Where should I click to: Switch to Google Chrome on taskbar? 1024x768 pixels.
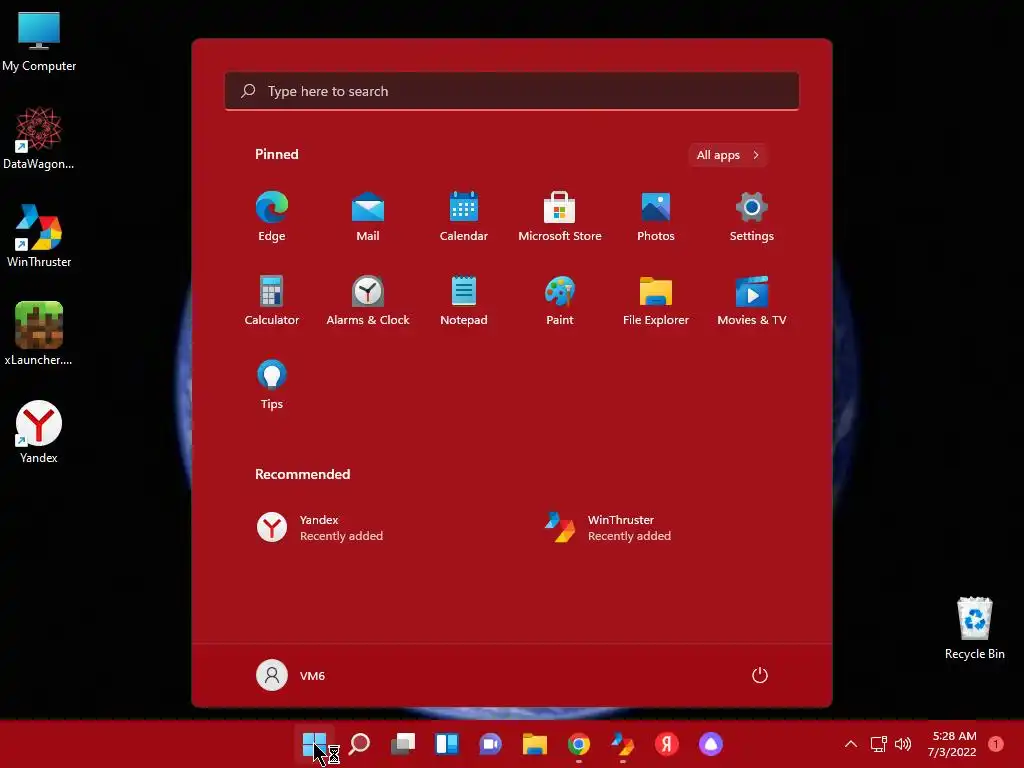pos(579,744)
